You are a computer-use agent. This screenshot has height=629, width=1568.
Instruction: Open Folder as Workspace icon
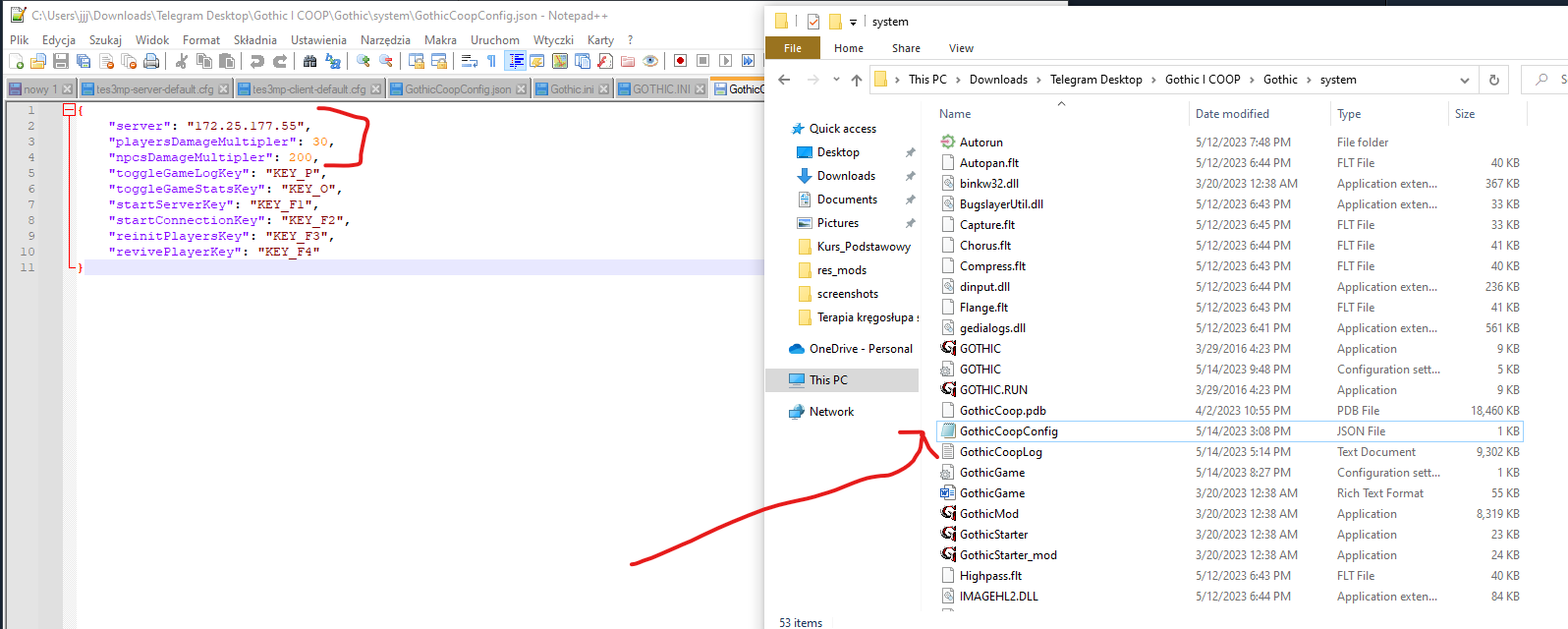pos(628,61)
